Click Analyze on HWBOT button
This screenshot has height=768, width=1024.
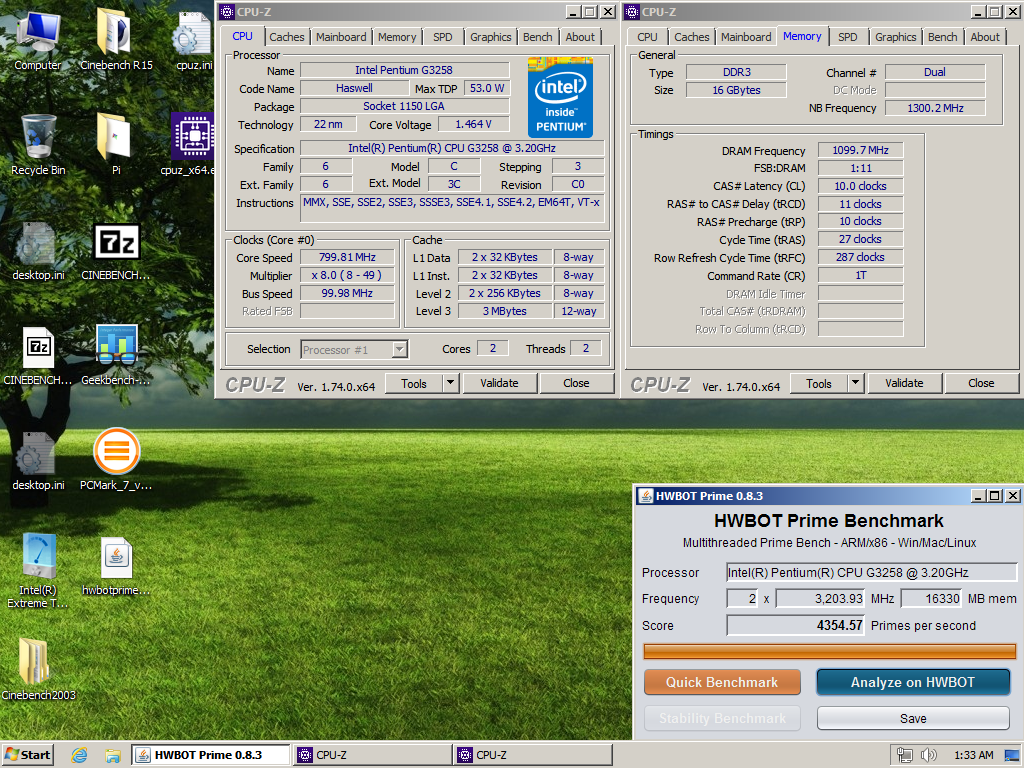(913, 682)
